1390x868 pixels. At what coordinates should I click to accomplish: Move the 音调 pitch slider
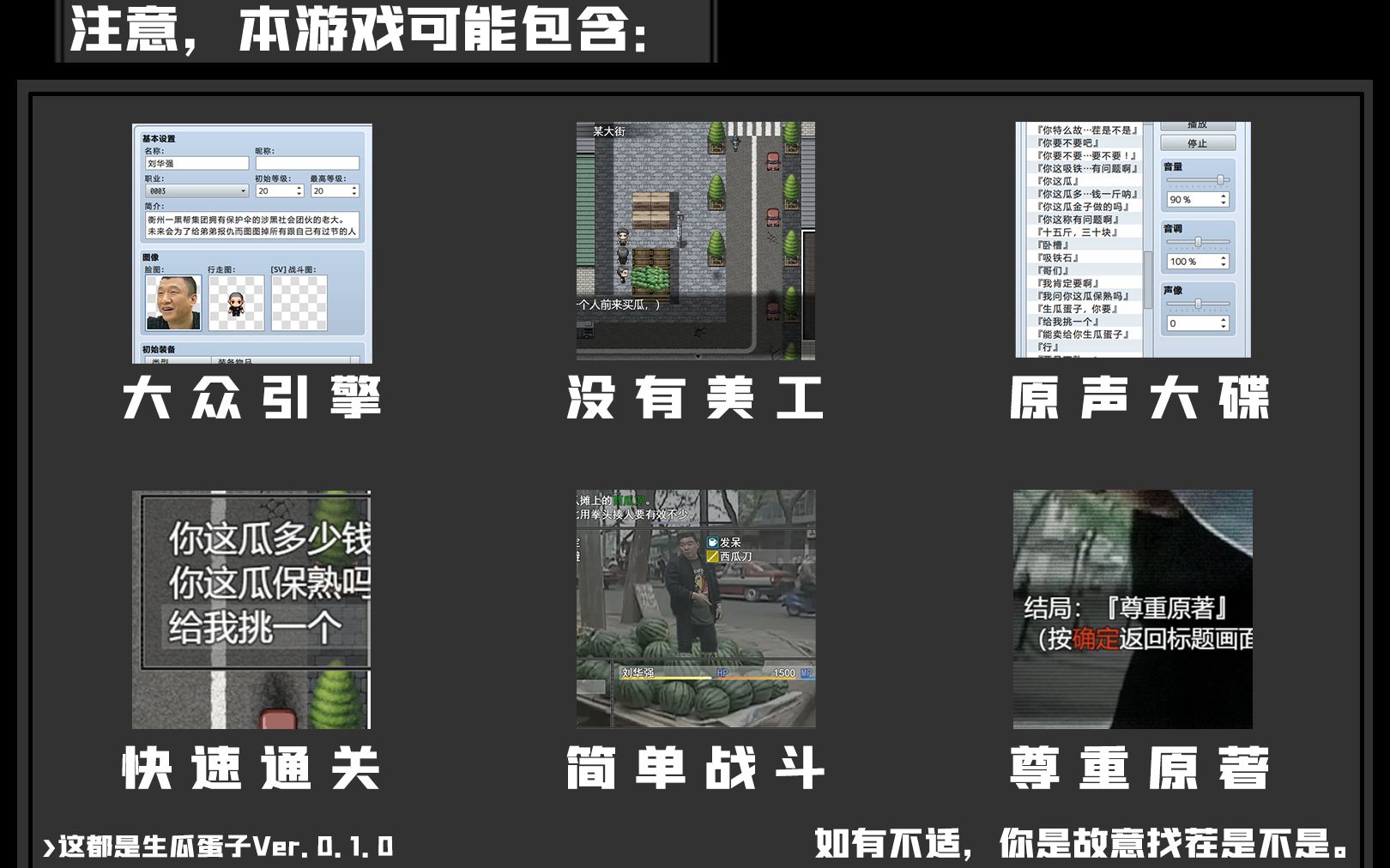(x=1198, y=241)
